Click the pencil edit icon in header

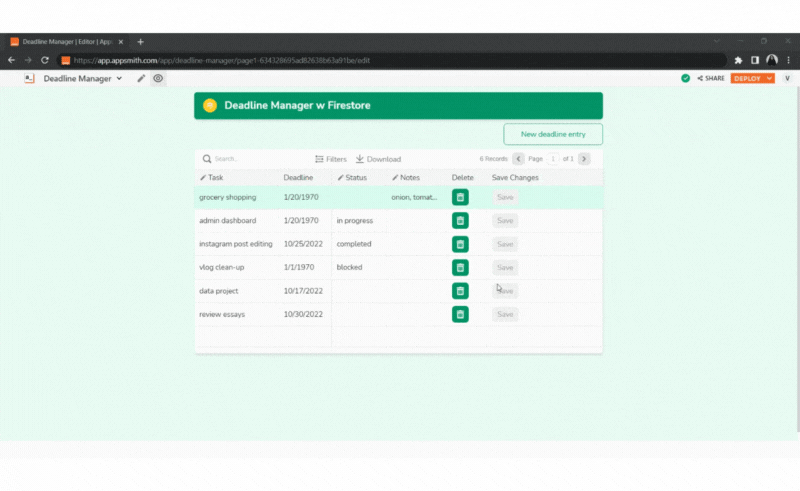(x=141, y=78)
